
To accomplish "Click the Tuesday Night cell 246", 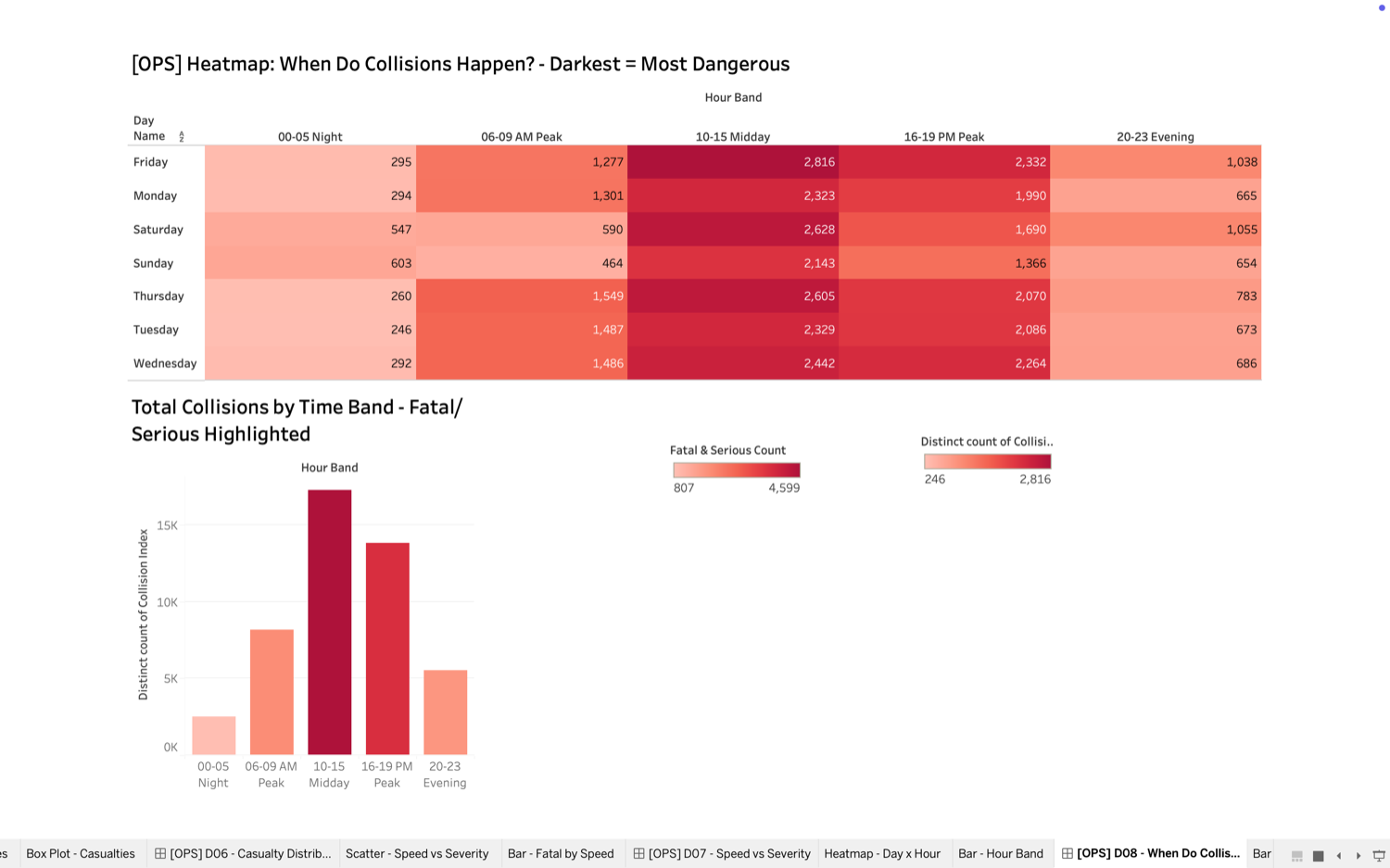I will (x=310, y=330).
